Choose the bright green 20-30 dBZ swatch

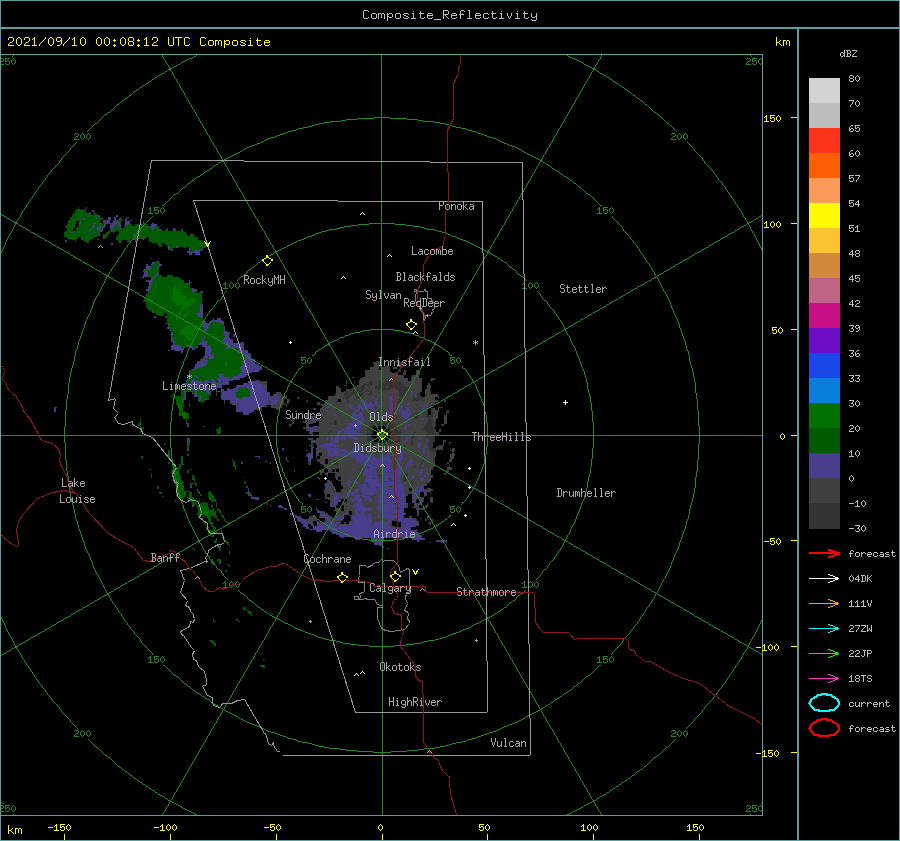(x=824, y=416)
